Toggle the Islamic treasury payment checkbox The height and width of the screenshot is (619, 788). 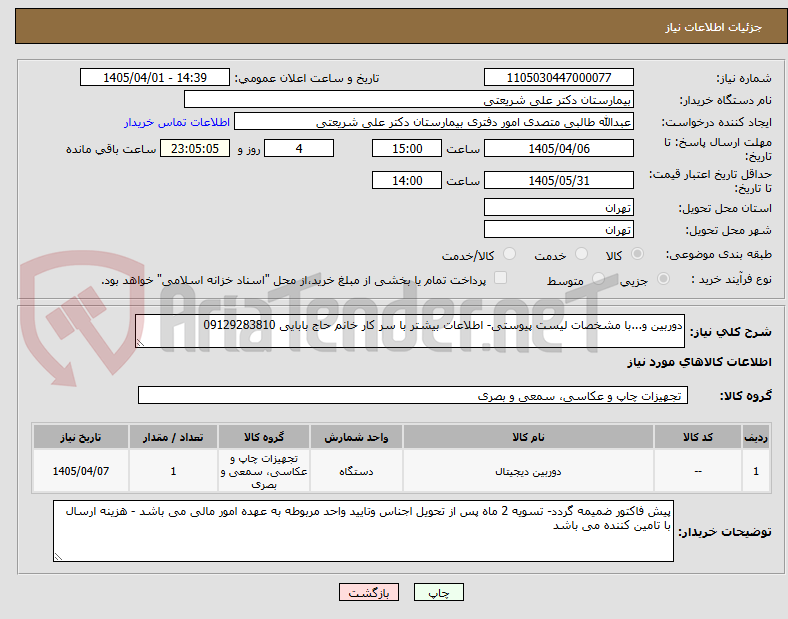(501, 278)
